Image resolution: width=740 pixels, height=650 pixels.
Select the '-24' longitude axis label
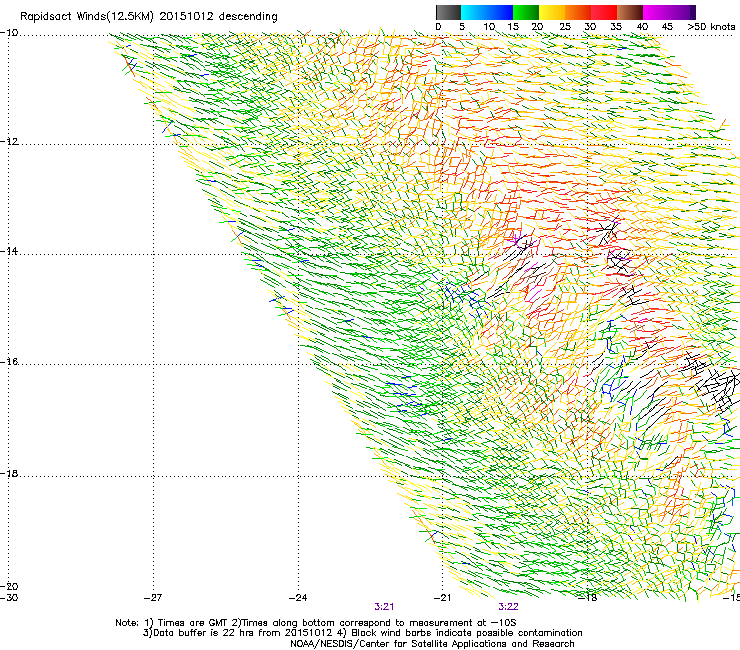[298, 598]
